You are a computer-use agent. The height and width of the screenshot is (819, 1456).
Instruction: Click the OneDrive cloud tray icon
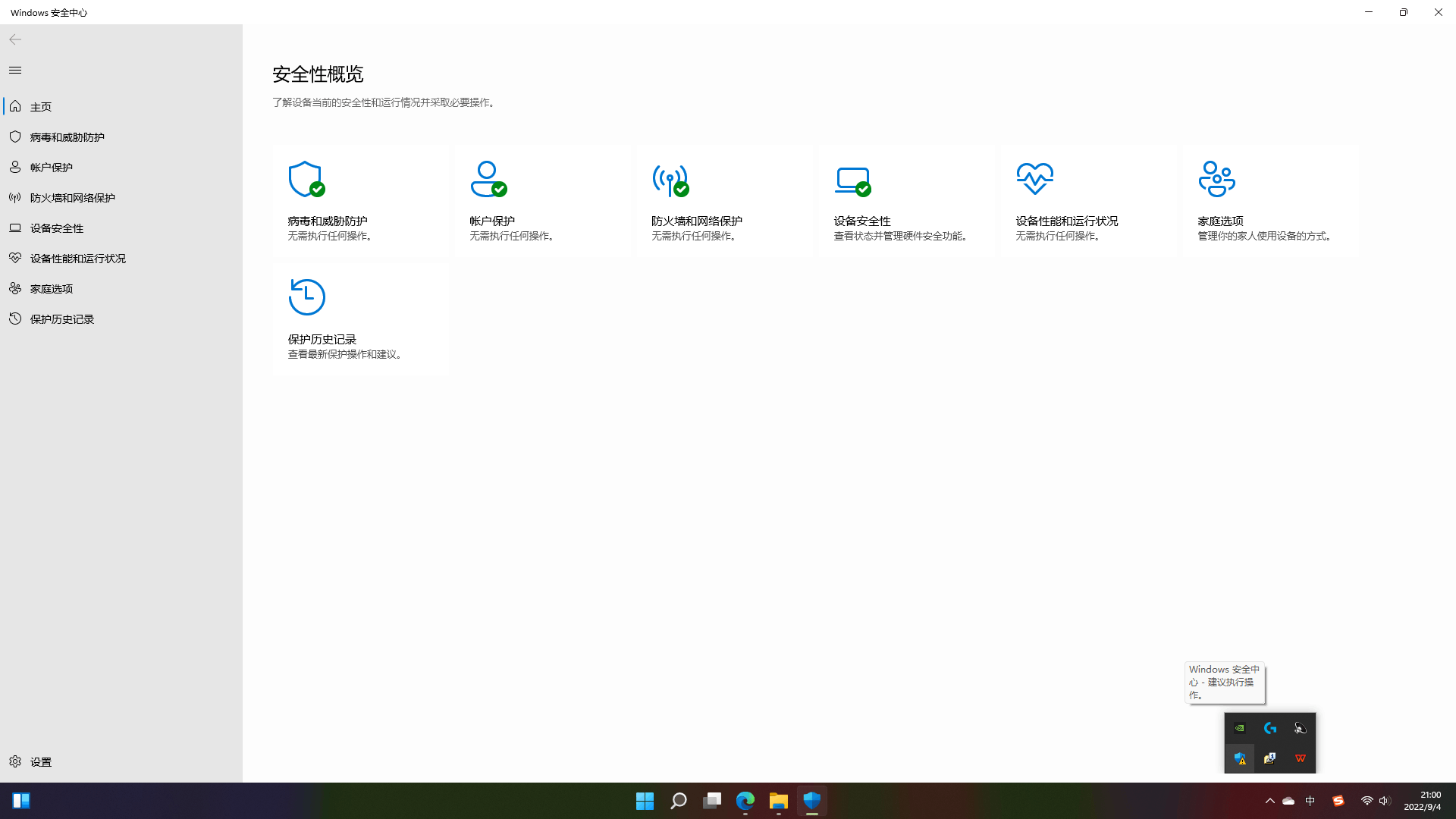[x=1288, y=801]
